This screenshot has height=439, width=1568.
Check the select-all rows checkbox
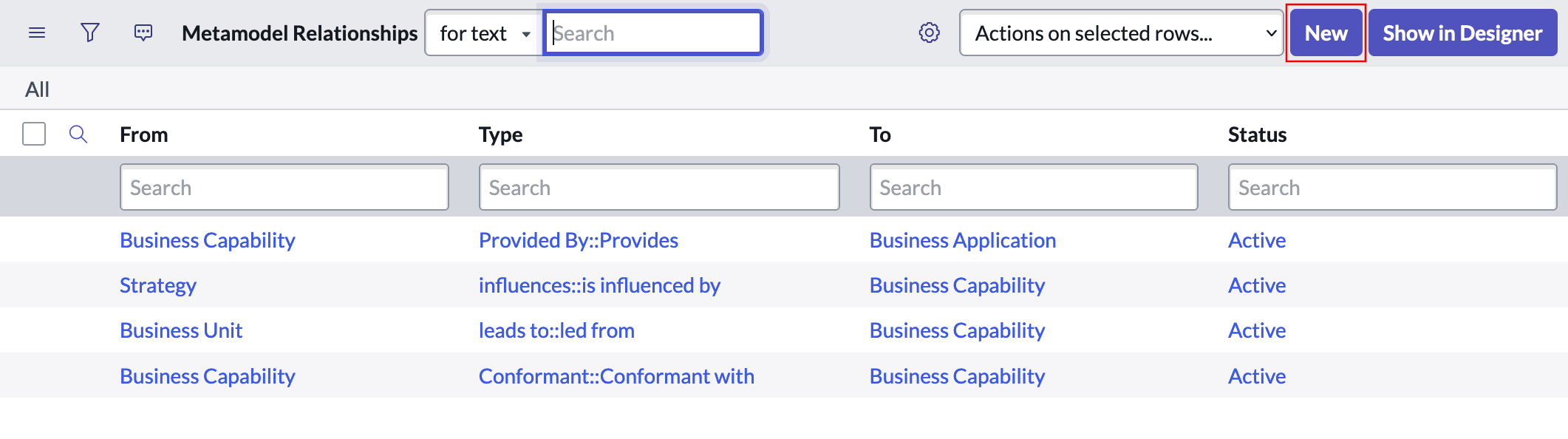point(34,135)
